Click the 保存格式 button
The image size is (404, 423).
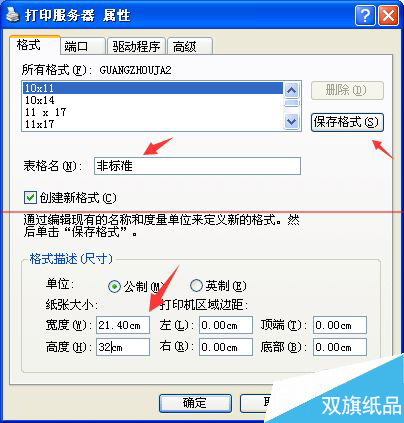(347, 122)
